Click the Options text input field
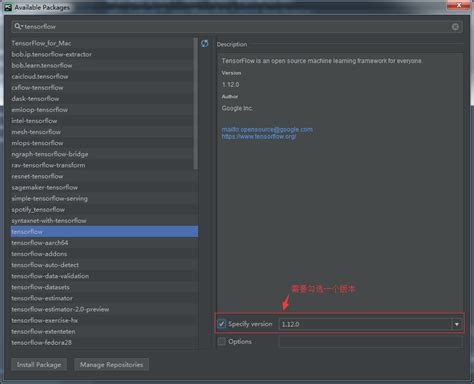Image resolution: width=474 pixels, height=384 pixels. (370, 342)
